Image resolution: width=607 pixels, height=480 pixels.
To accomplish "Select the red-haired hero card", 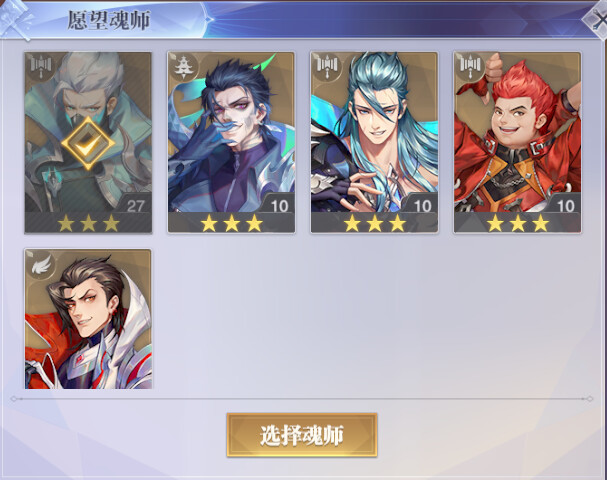I will point(517,142).
